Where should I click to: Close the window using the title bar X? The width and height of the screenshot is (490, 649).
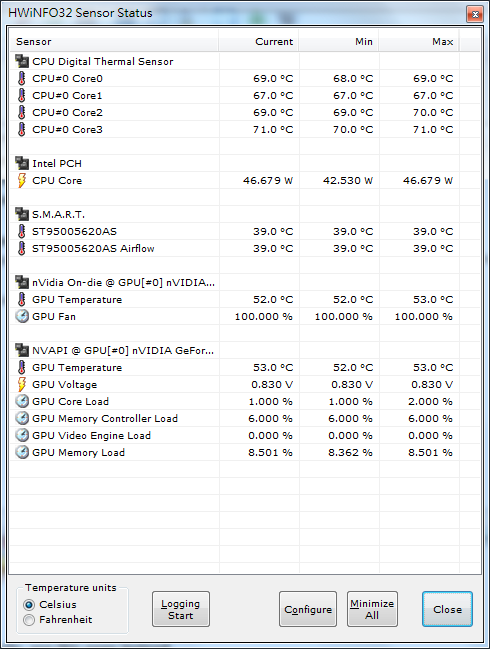tap(475, 14)
